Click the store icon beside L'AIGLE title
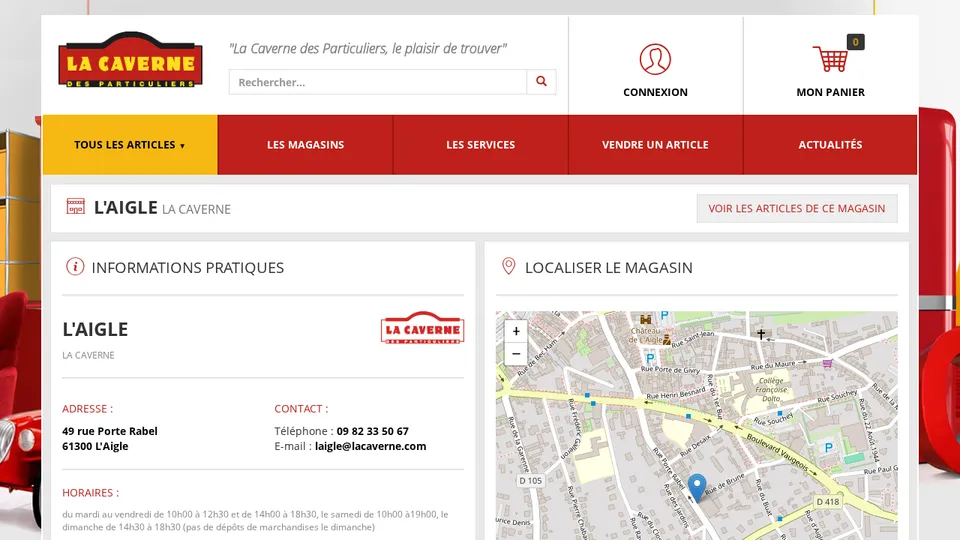This screenshot has width=960, height=540. pos(76,206)
